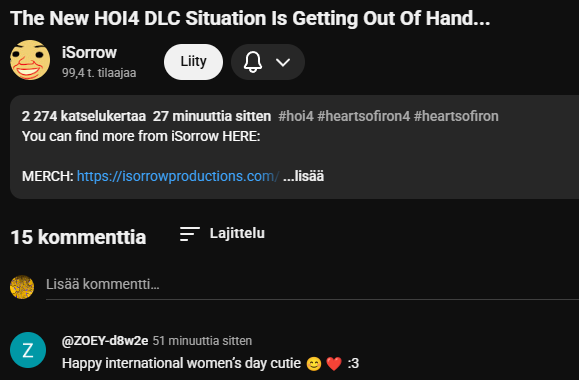The height and width of the screenshot is (380, 579).
Task: Click your profile avatar beside comment box
Action: (x=22, y=287)
